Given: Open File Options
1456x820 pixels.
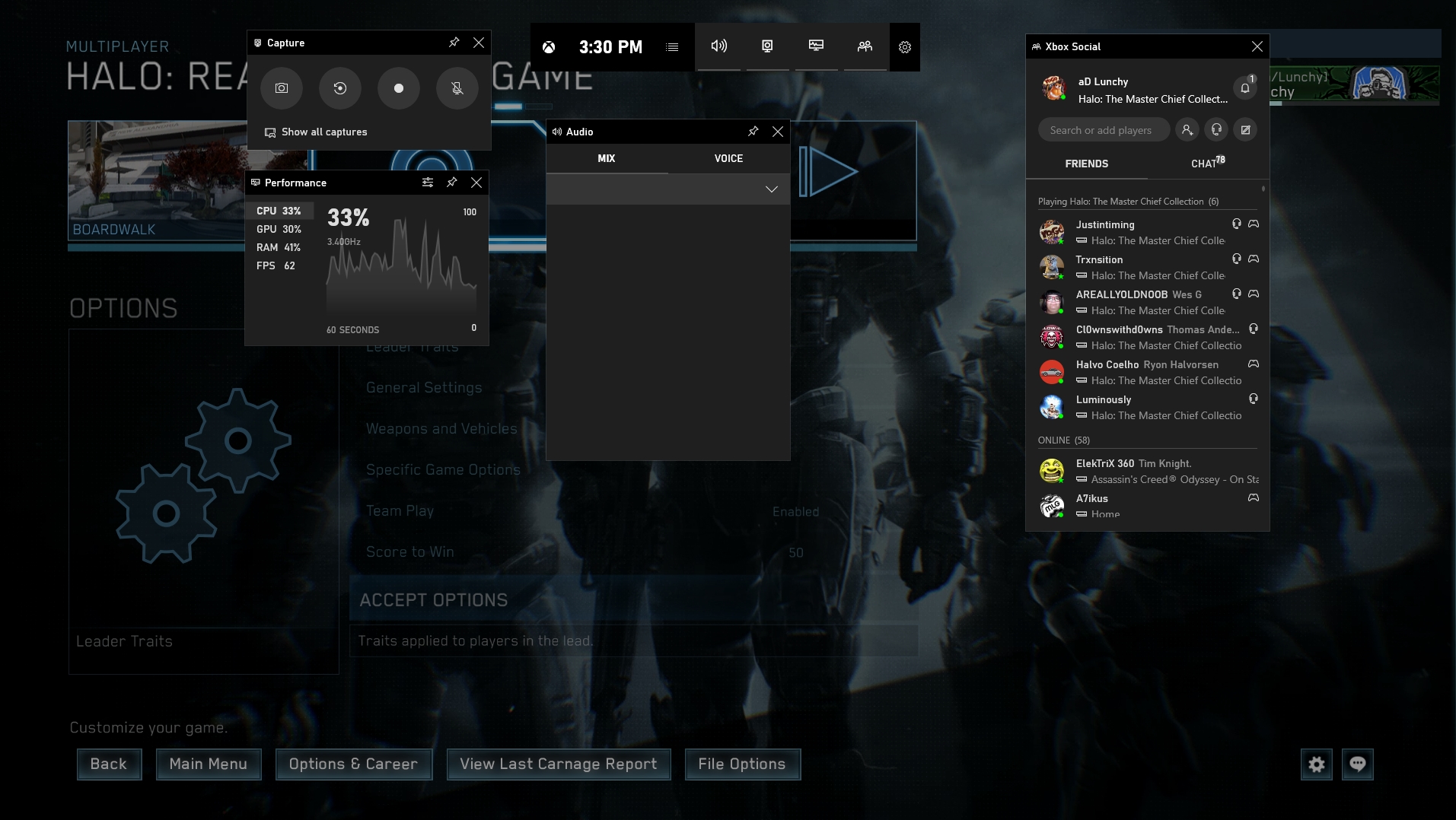Looking at the screenshot, I should pos(742,764).
